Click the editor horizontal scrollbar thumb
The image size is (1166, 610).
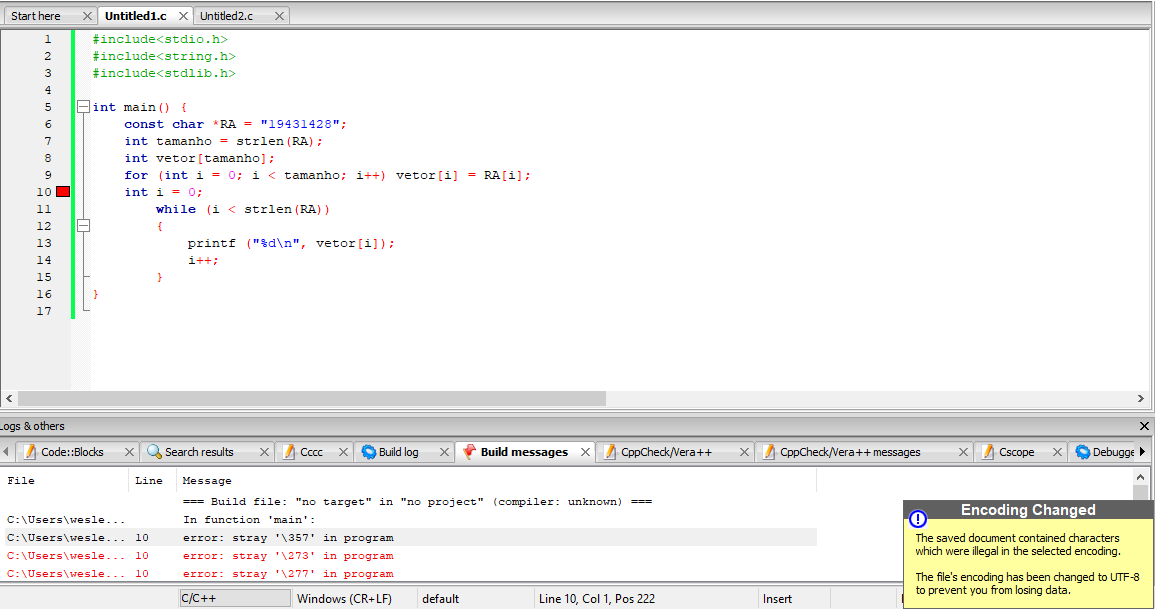[312, 399]
